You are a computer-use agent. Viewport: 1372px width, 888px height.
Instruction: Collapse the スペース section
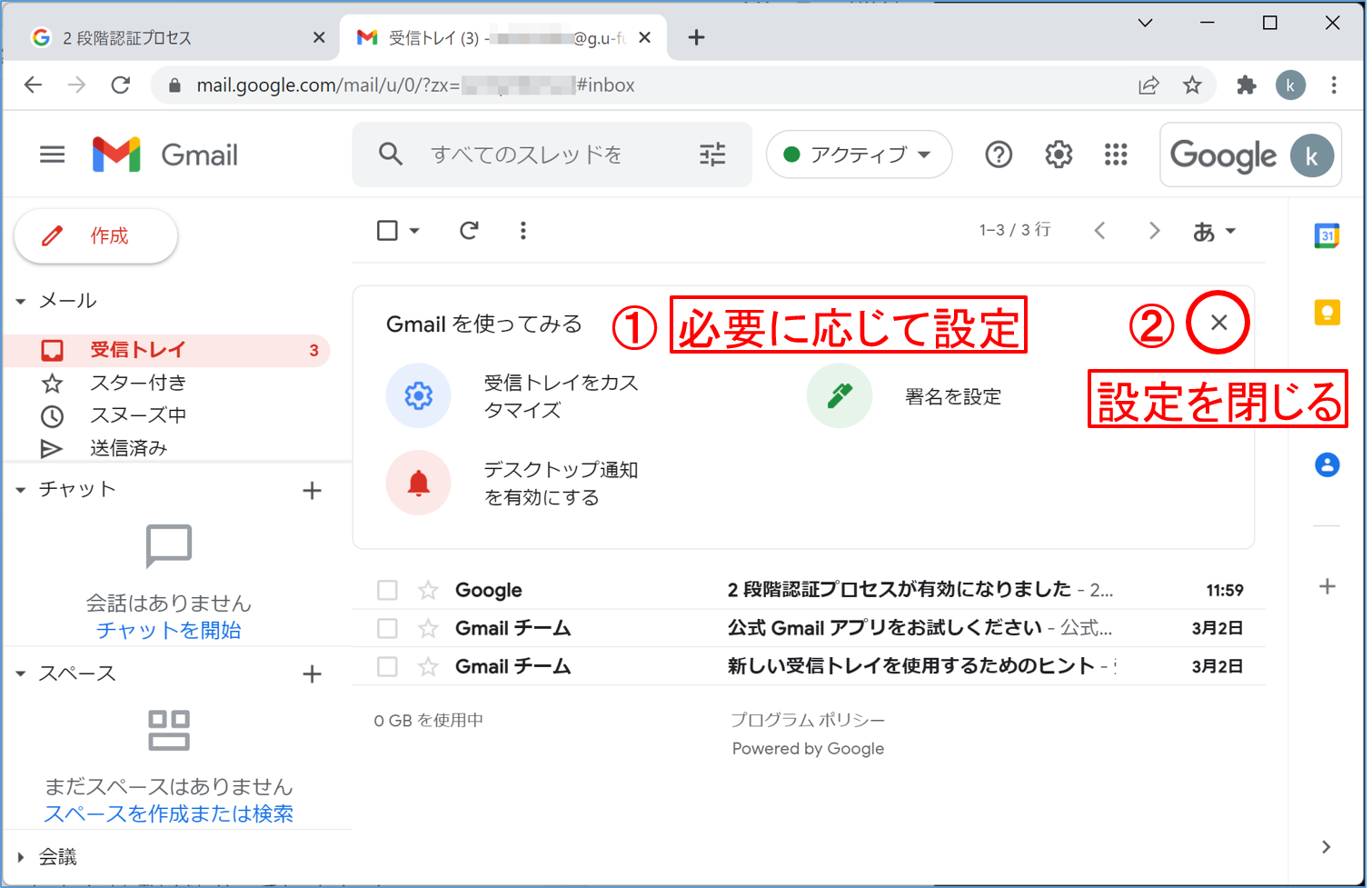click(x=21, y=674)
